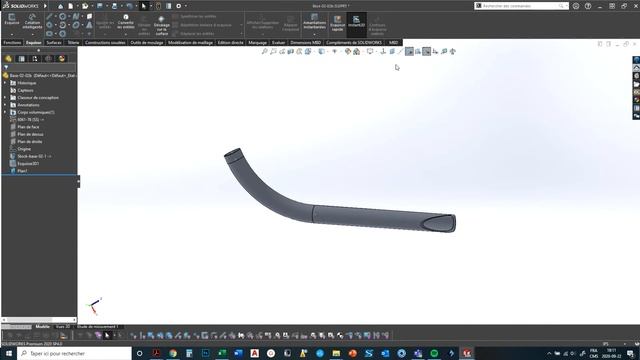640x360 pixels.
Task: Switch to the Esquisse tab
Action: pyautogui.click(x=33, y=42)
